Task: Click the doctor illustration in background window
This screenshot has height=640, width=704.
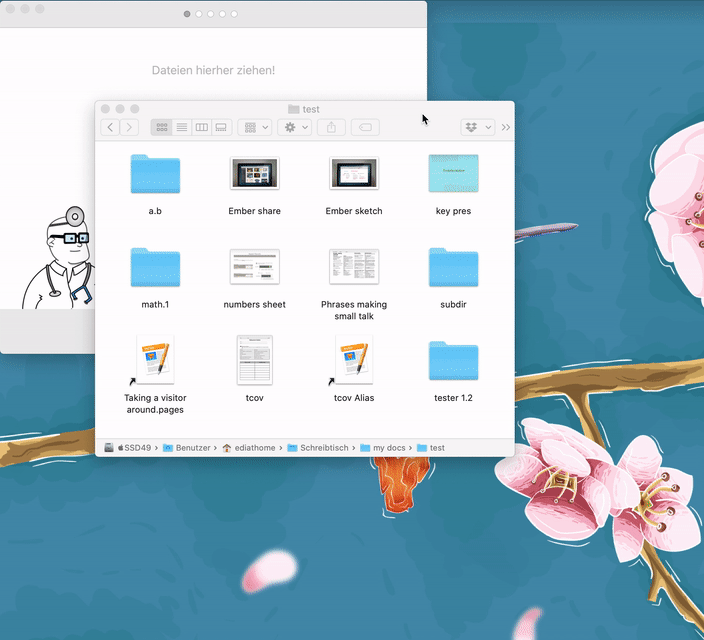Action: point(58,258)
